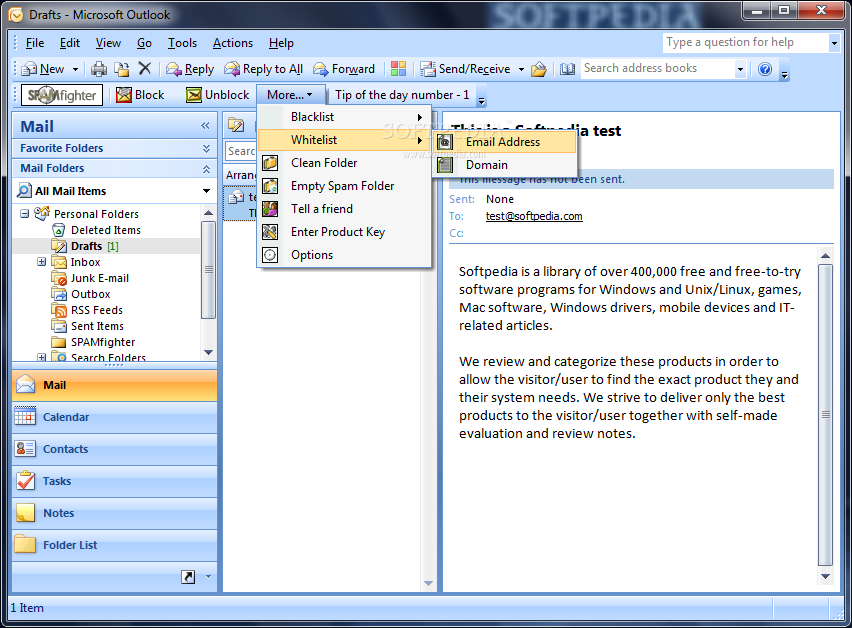Select the Whitelist menu entry
Screen dimensions: 852x628
point(344,140)
